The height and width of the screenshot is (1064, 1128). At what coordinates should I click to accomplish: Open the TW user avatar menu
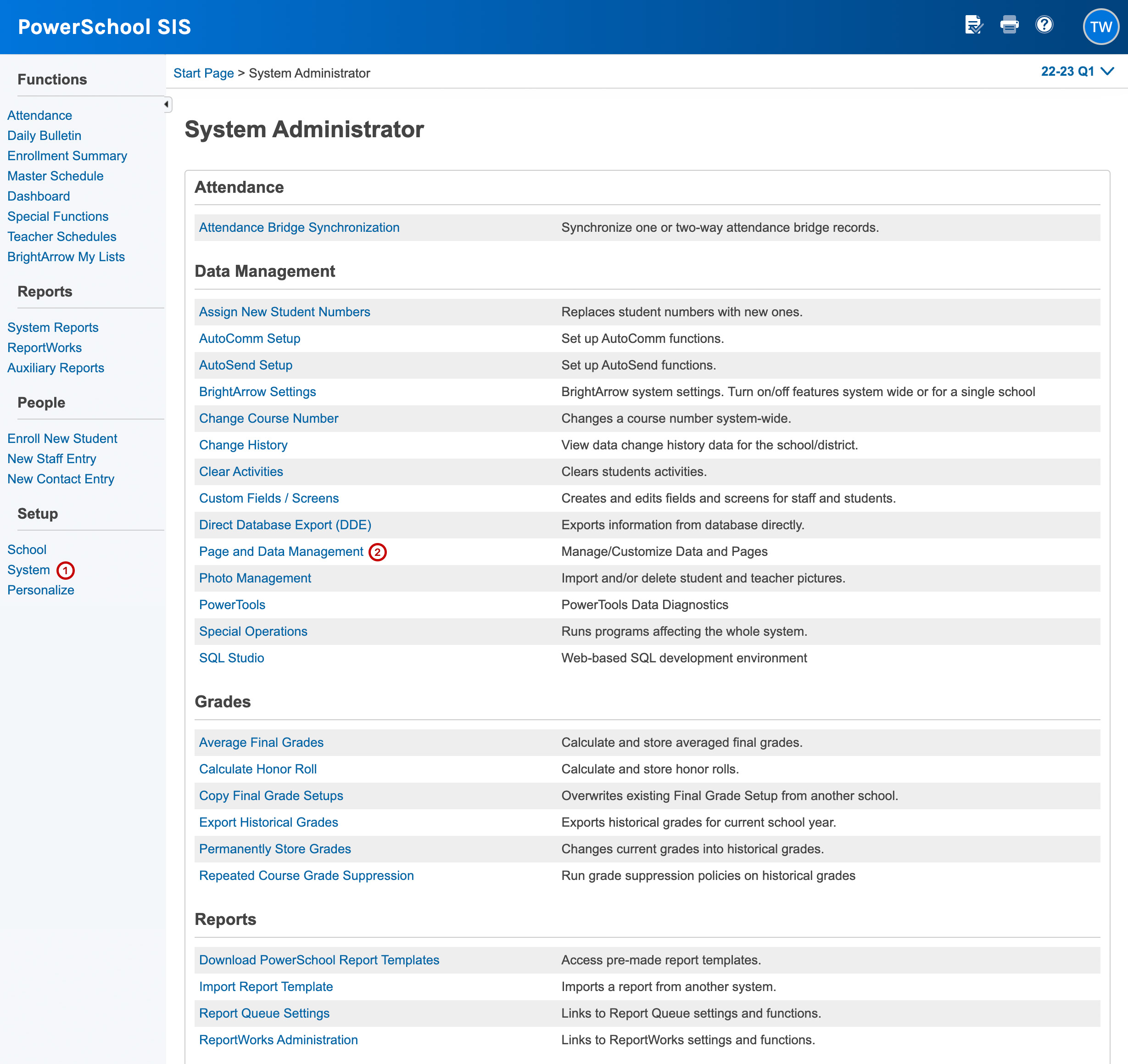(x=1101, y=27)
